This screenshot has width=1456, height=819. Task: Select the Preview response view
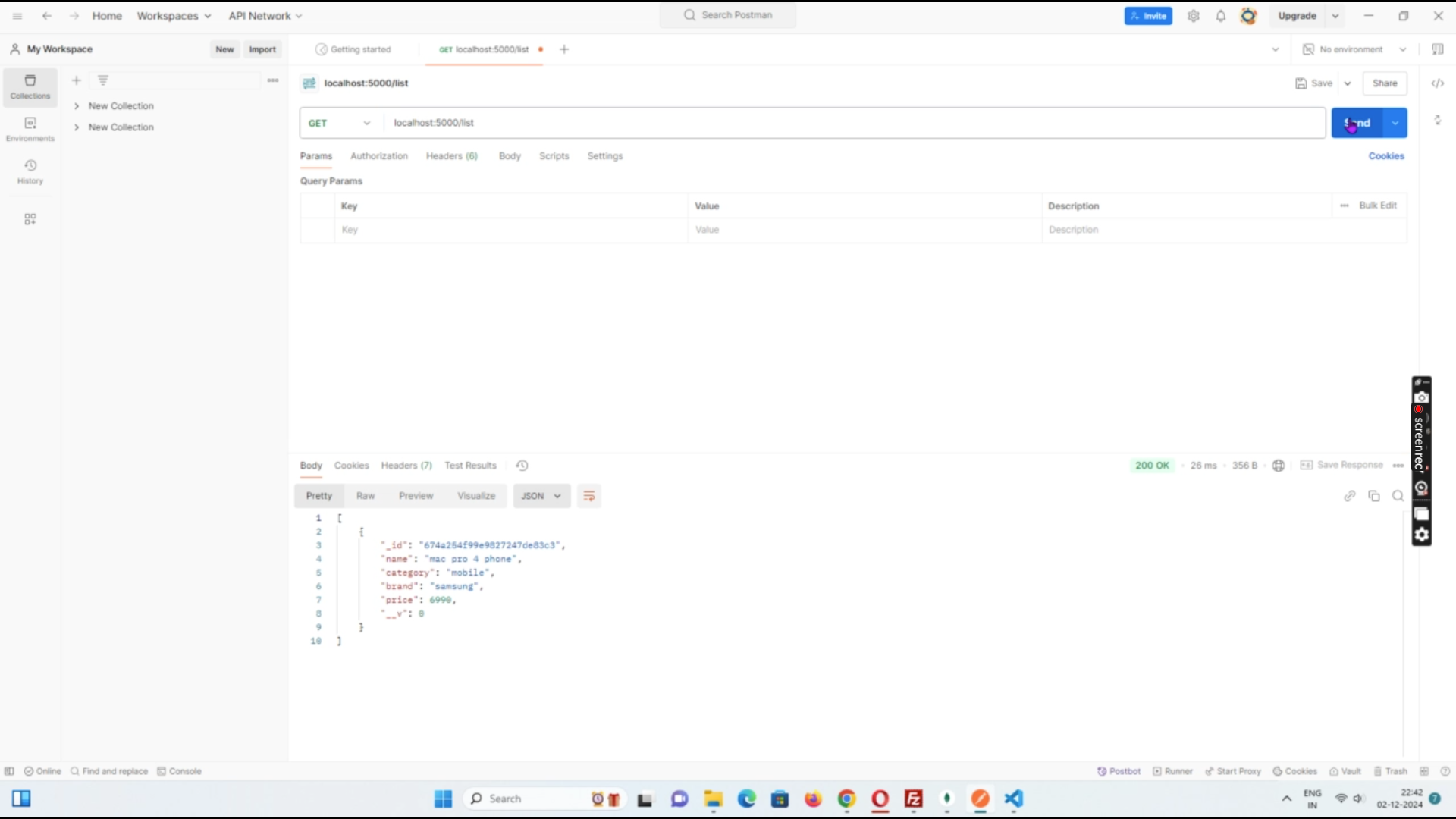[x=416, y=496]
